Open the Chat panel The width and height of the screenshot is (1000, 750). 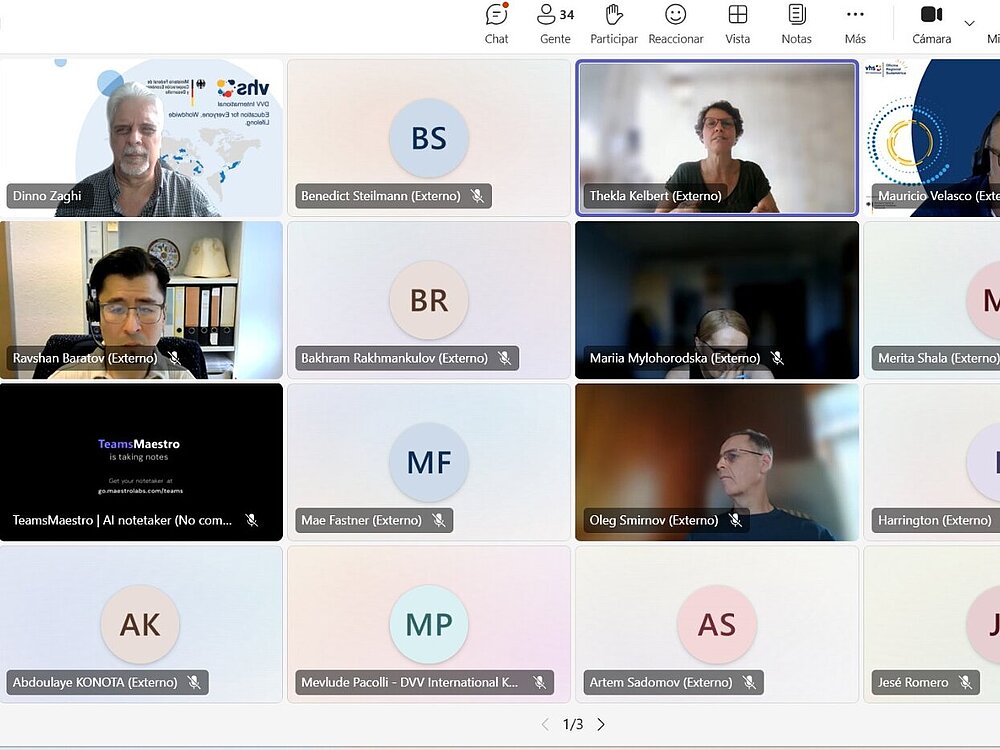496,23
